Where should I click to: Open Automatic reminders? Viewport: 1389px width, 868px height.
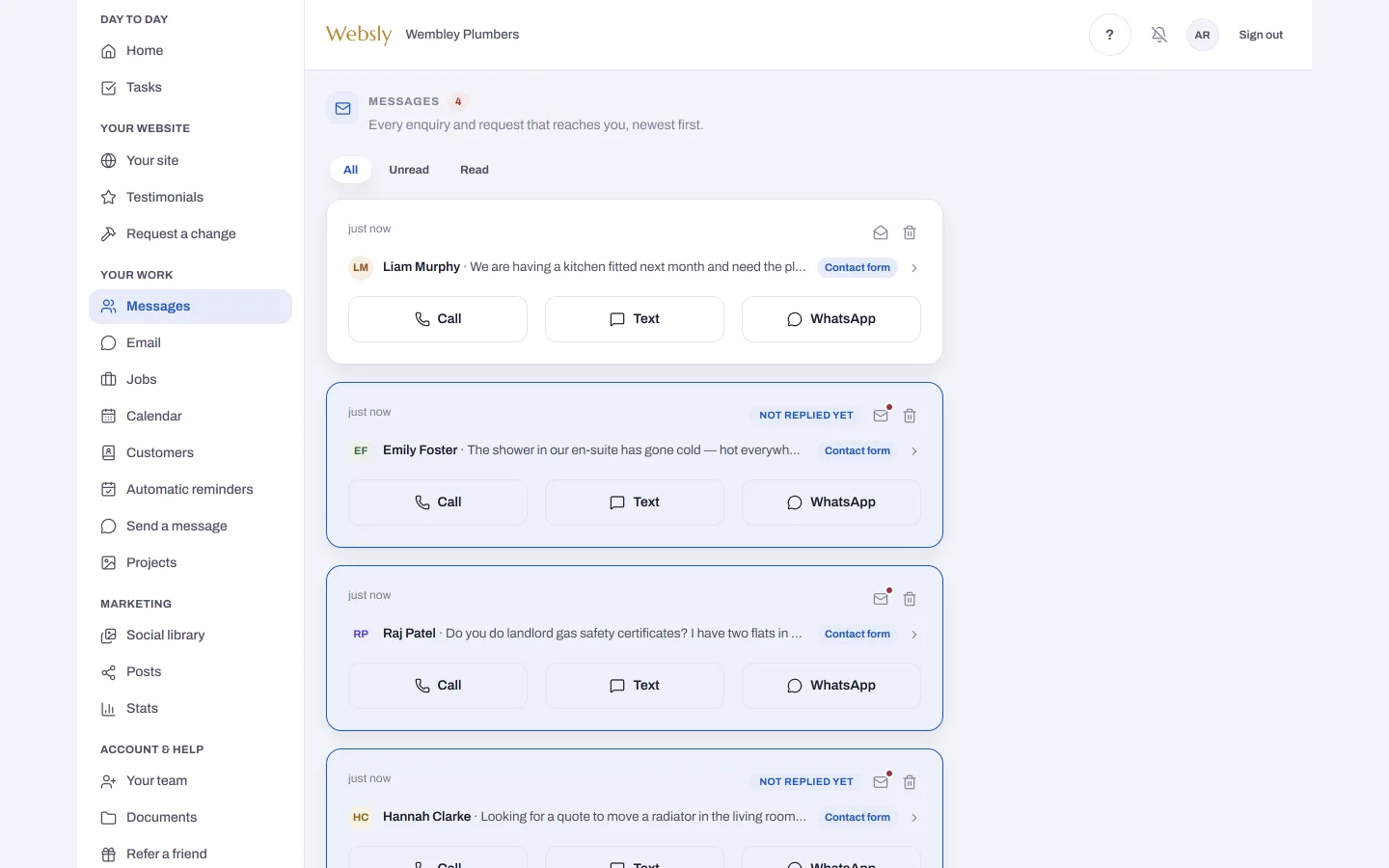coord(190,490)
